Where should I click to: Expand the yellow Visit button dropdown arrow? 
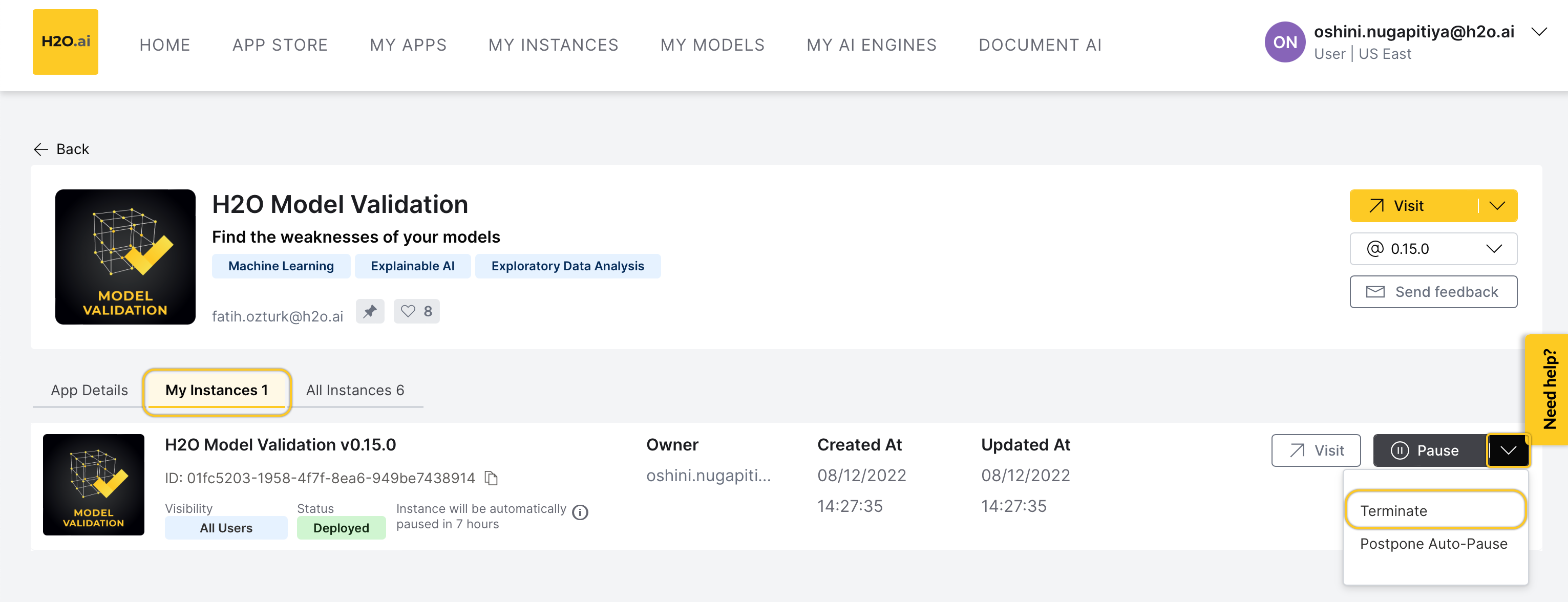[x=1497, y=206]
